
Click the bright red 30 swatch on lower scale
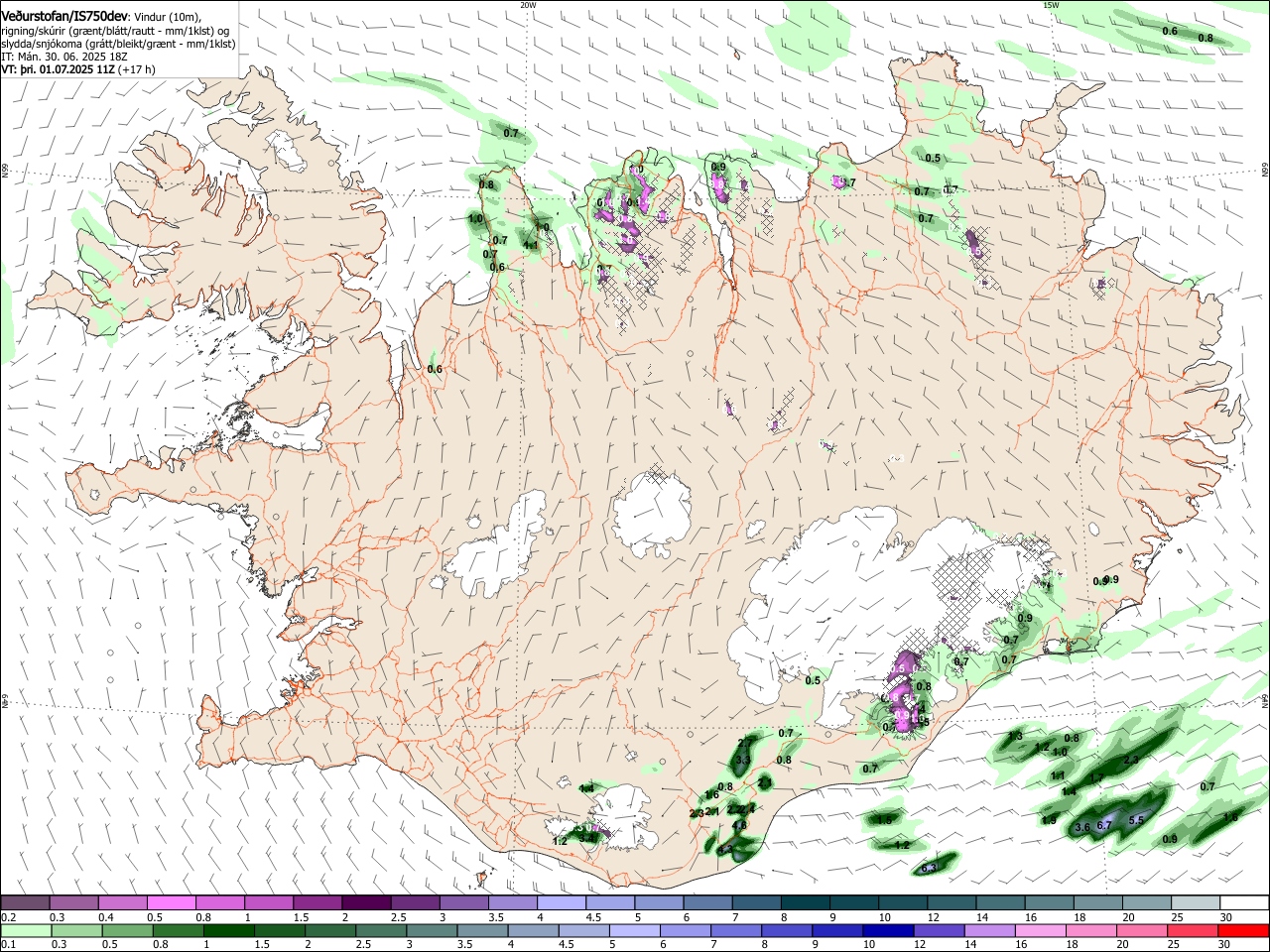[1245, 930]
